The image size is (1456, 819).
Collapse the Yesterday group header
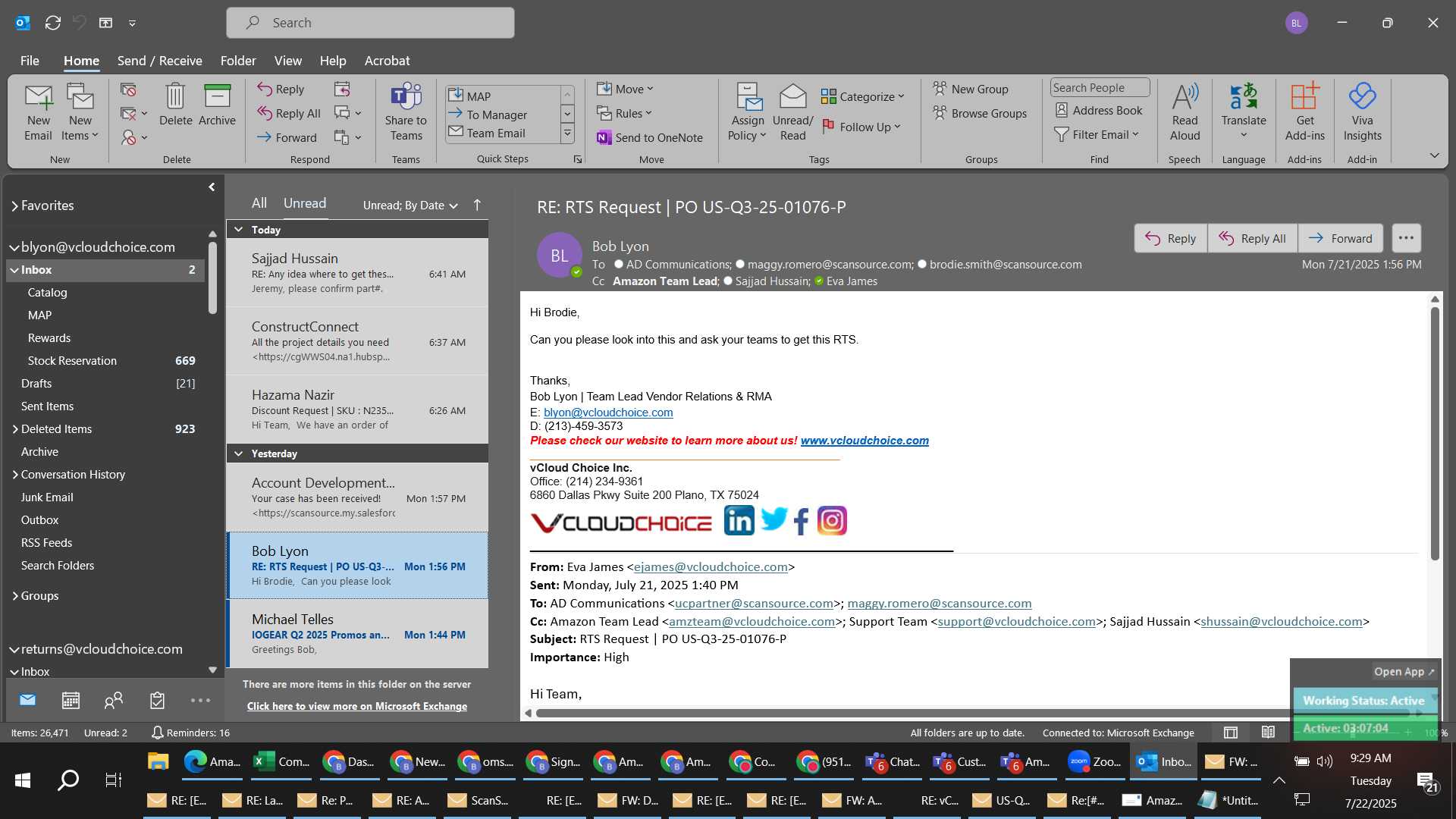(x=239, y=453)
